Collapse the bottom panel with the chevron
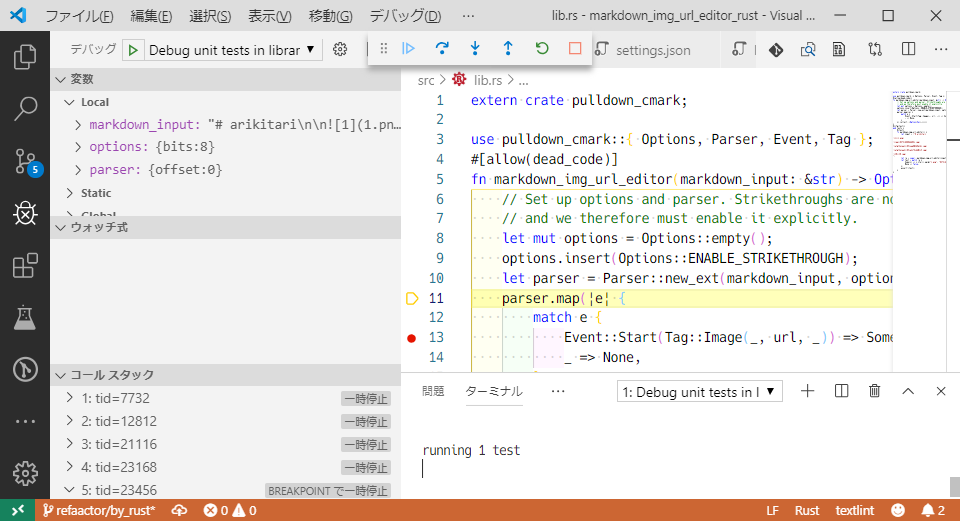The image size is (960, 521). click(908, 391)
